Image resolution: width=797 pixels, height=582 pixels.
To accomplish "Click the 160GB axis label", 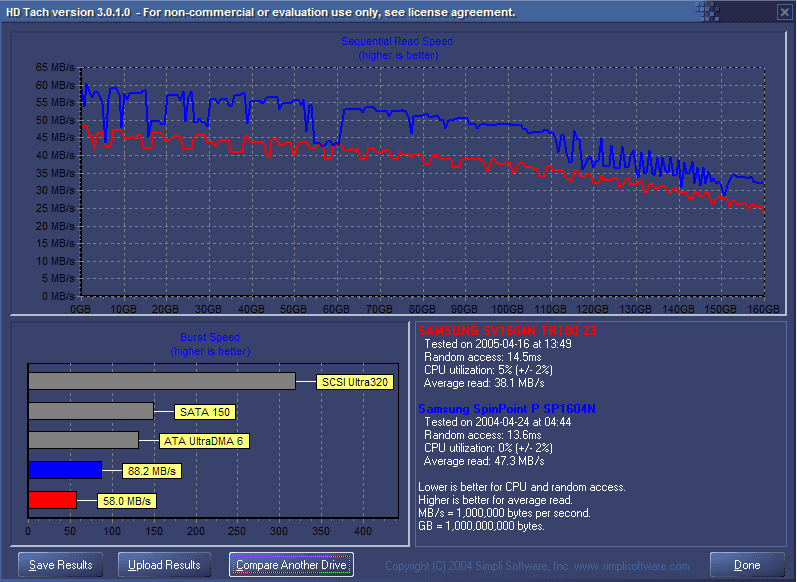I will (x=763, y=309).
